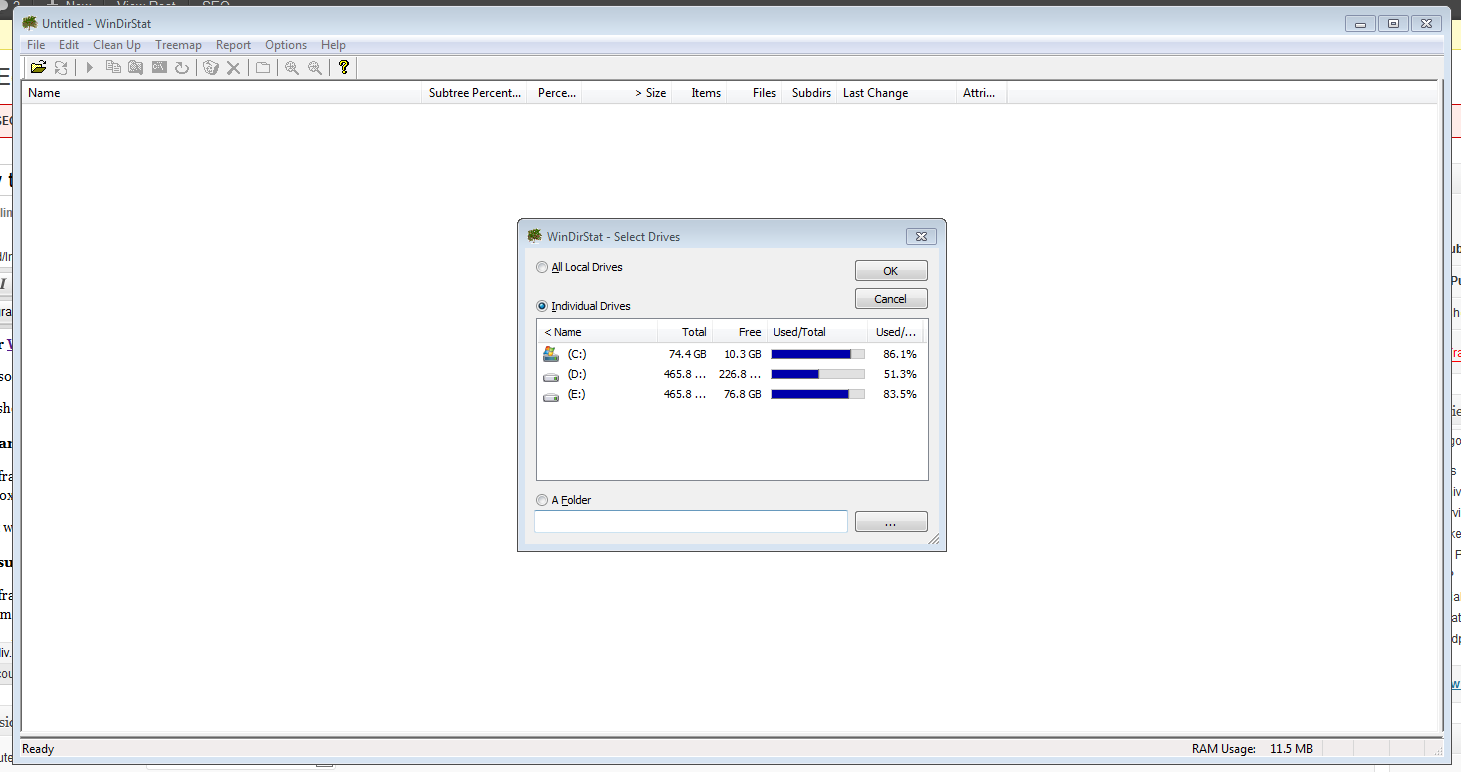Open the Clean Up menu
The height and width of the screenshot is (772, 1461).
[x=117, y=45]
